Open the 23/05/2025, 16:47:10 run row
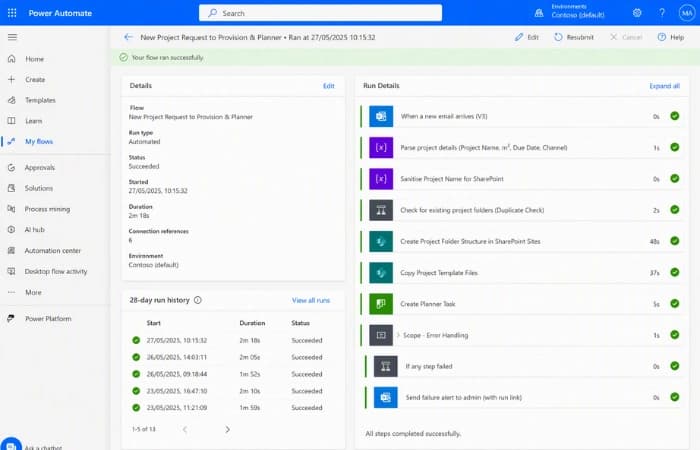Screen dimensions: 700x450 click(x=232, y=391)
